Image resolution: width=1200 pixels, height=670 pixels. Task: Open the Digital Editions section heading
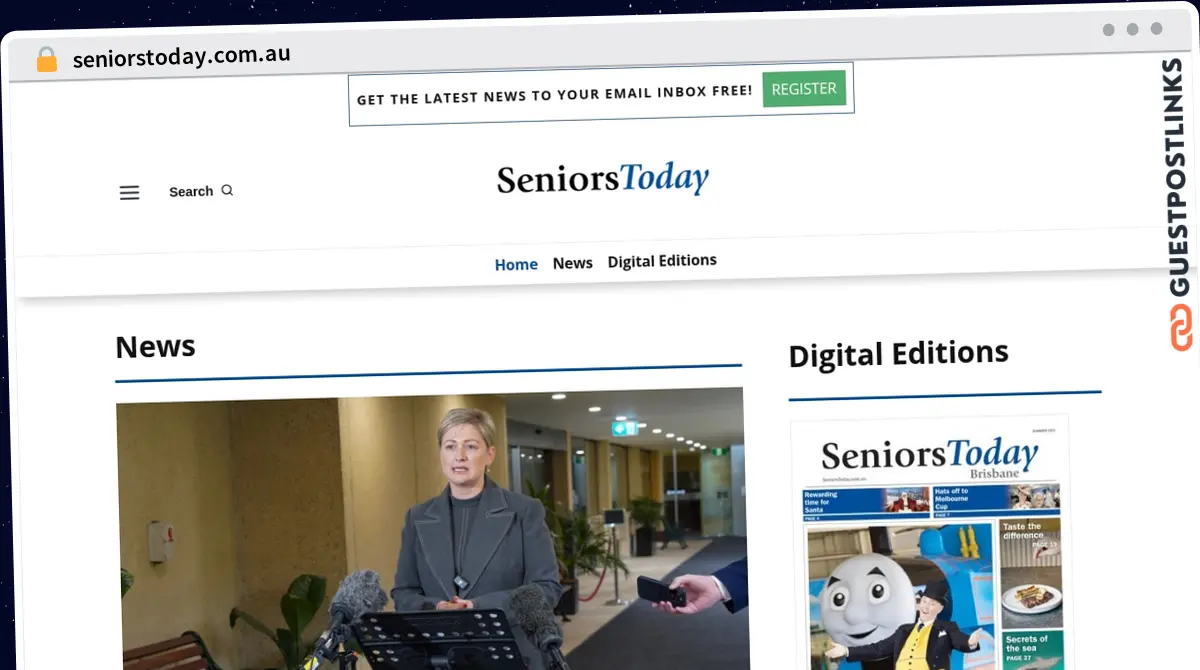898,353
